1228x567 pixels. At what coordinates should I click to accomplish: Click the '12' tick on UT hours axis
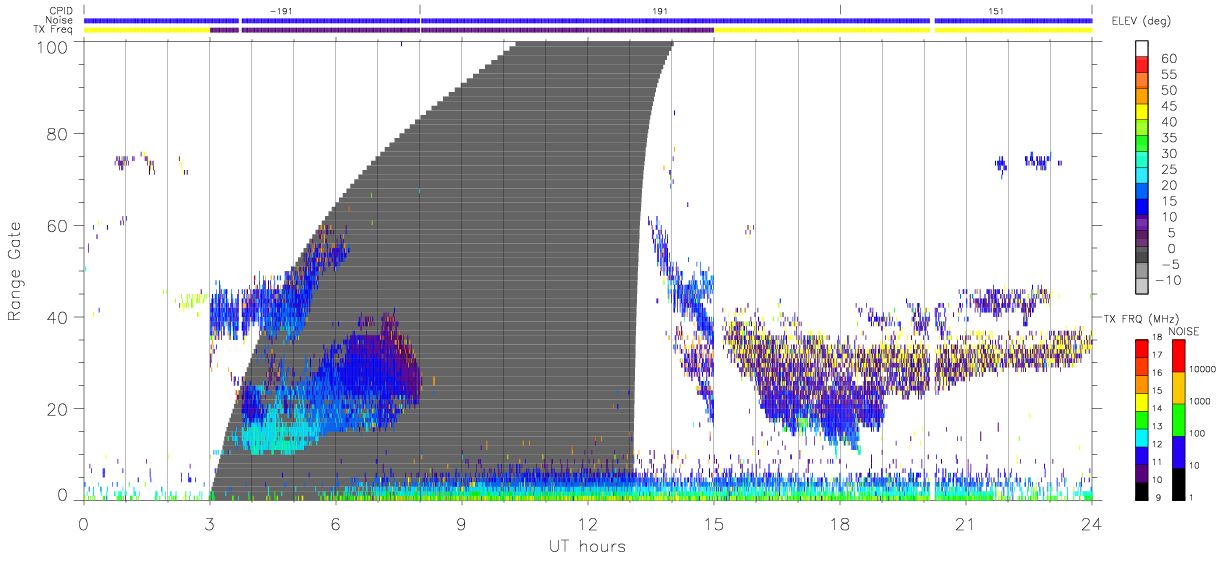click(588, 523)
